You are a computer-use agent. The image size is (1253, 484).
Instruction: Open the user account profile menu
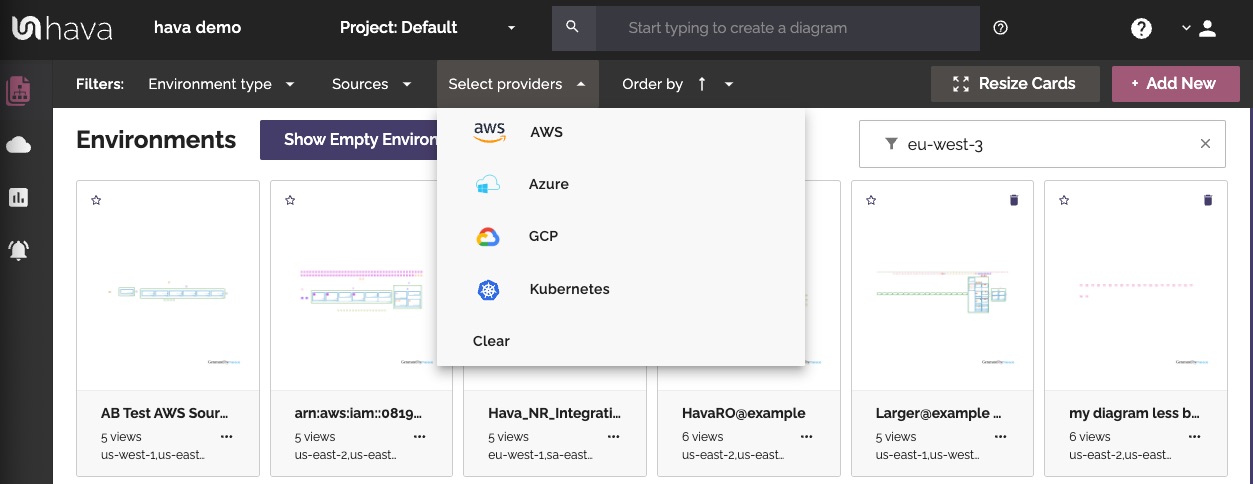click(x=1198, y=28)
